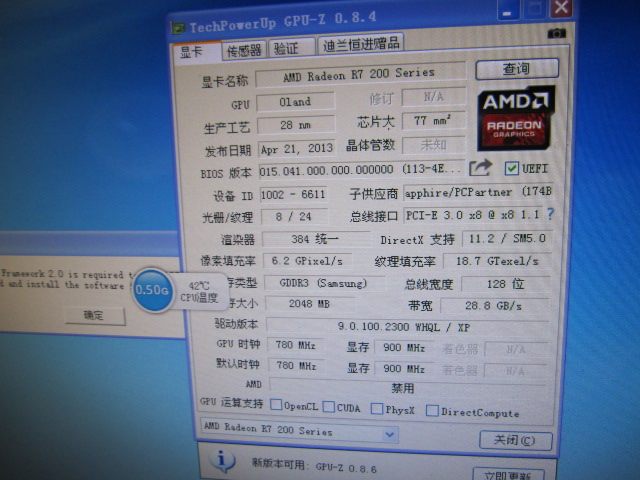Switch to the 显卡 tab
Image resolution: width=640 pixels, height=480 pixels.
pos(197,52)
